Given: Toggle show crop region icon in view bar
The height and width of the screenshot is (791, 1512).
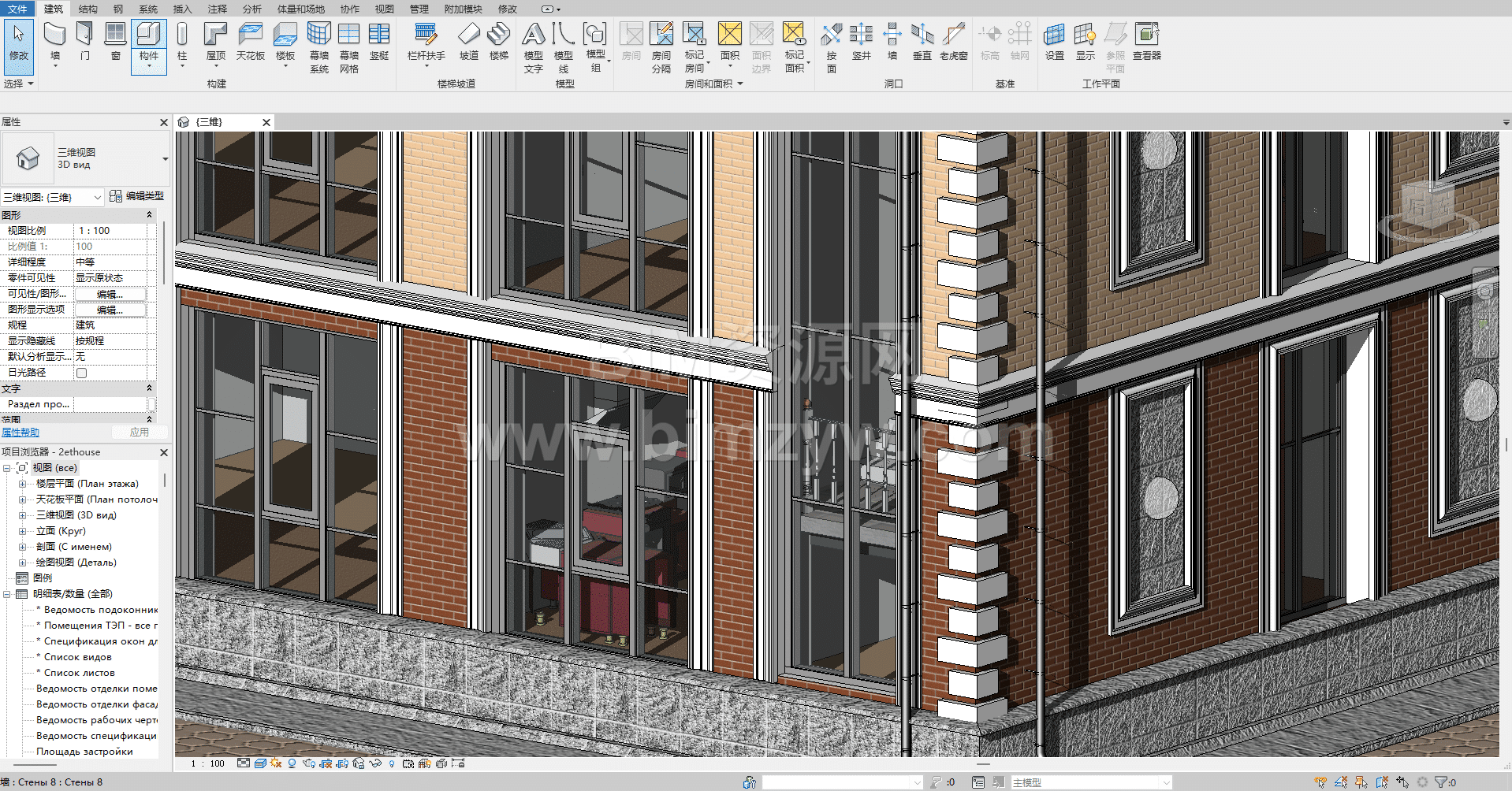Looking at the screenshot, I should [342, 763].
